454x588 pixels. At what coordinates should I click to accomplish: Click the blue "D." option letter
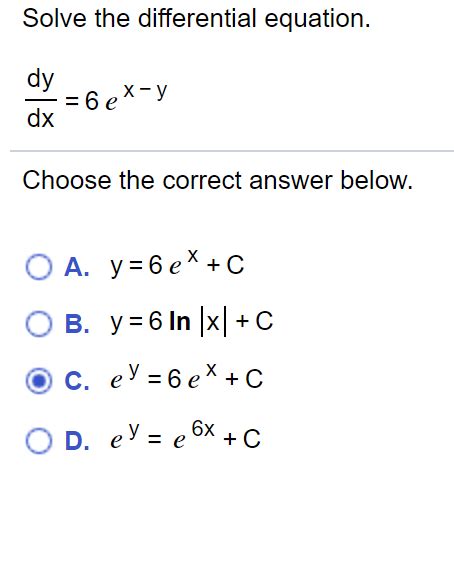click(x=77, y=441)
